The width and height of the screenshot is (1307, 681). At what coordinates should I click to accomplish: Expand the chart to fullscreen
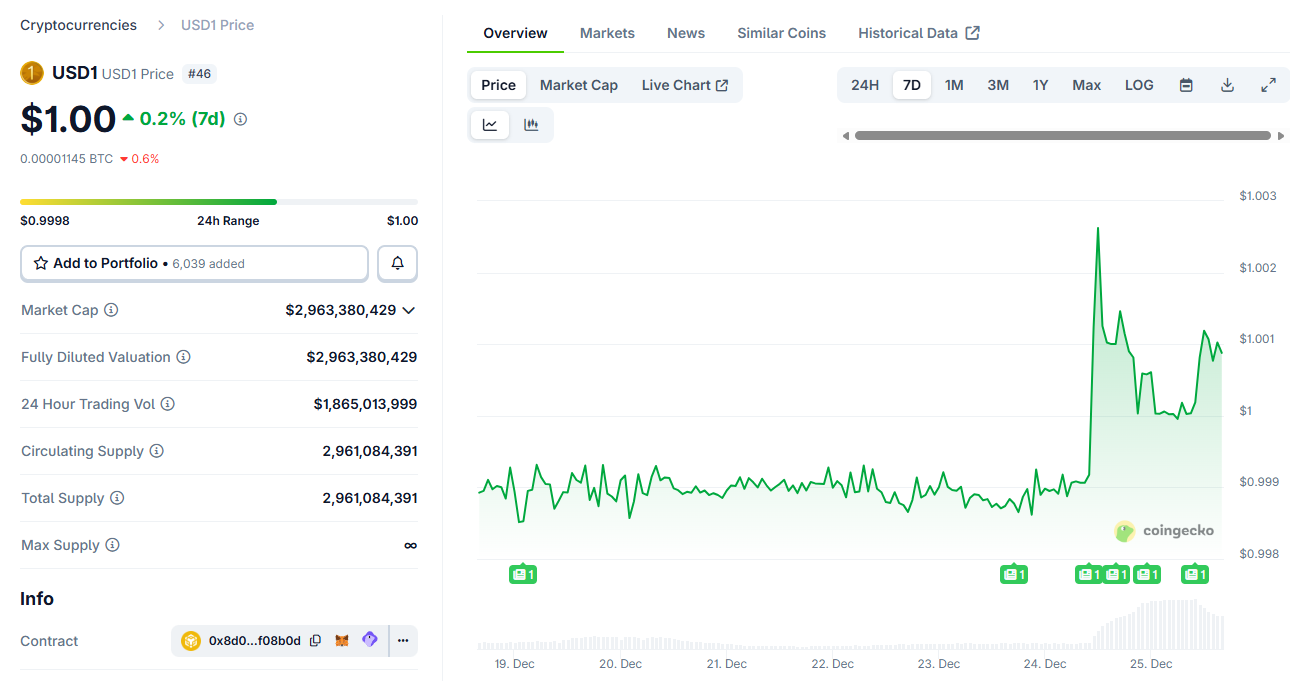tap(1269, 85)
